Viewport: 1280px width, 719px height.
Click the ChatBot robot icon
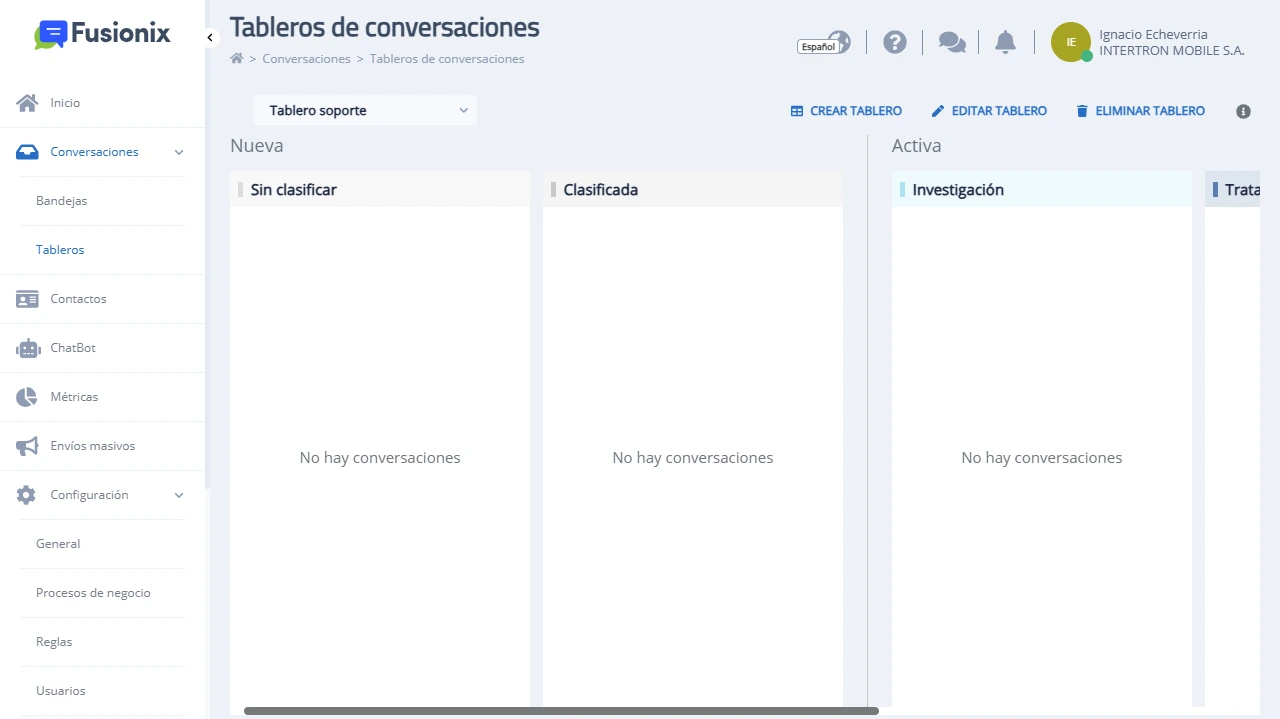point(27,348)
